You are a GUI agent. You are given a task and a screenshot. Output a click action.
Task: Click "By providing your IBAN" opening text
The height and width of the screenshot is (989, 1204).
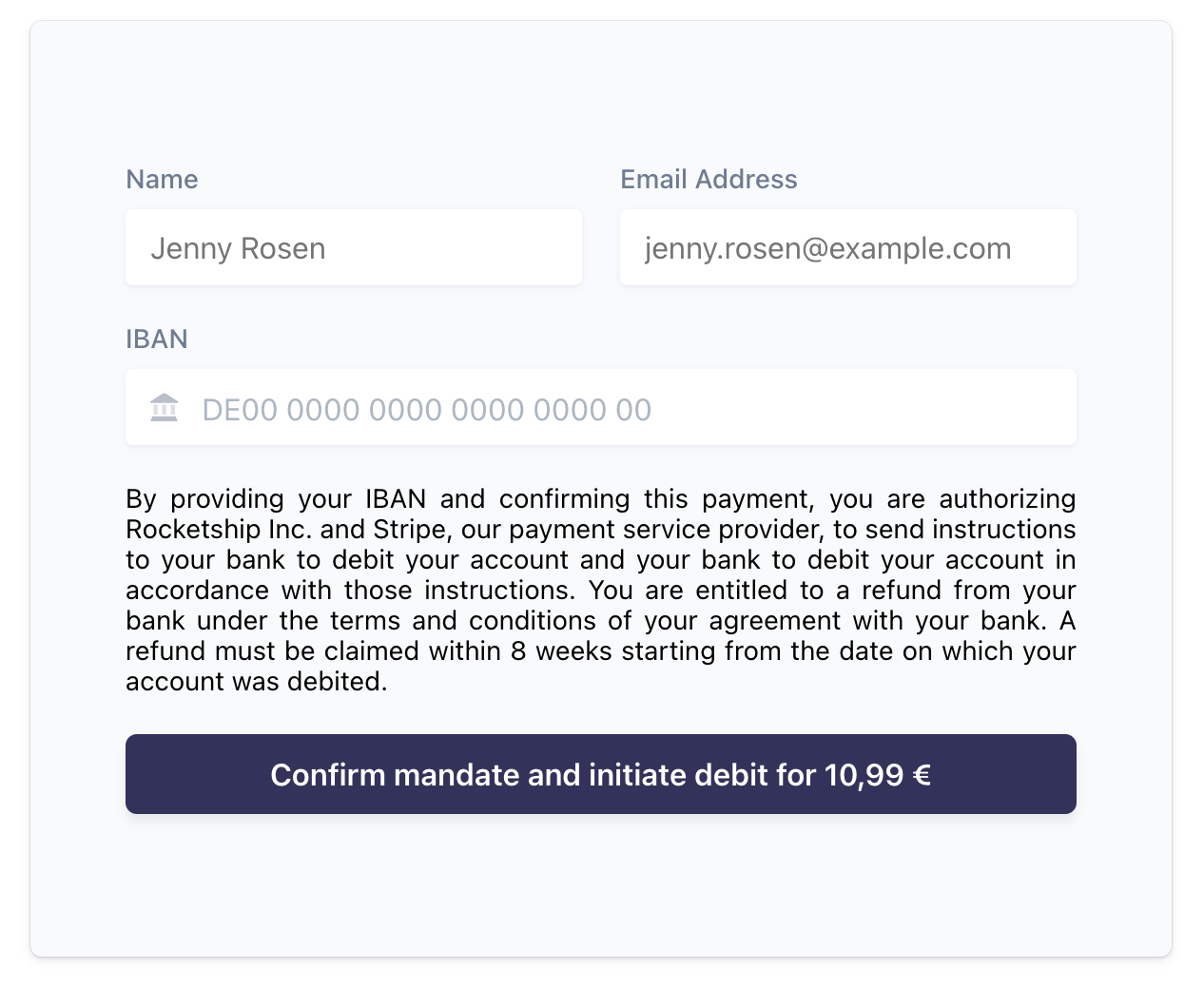276,499
